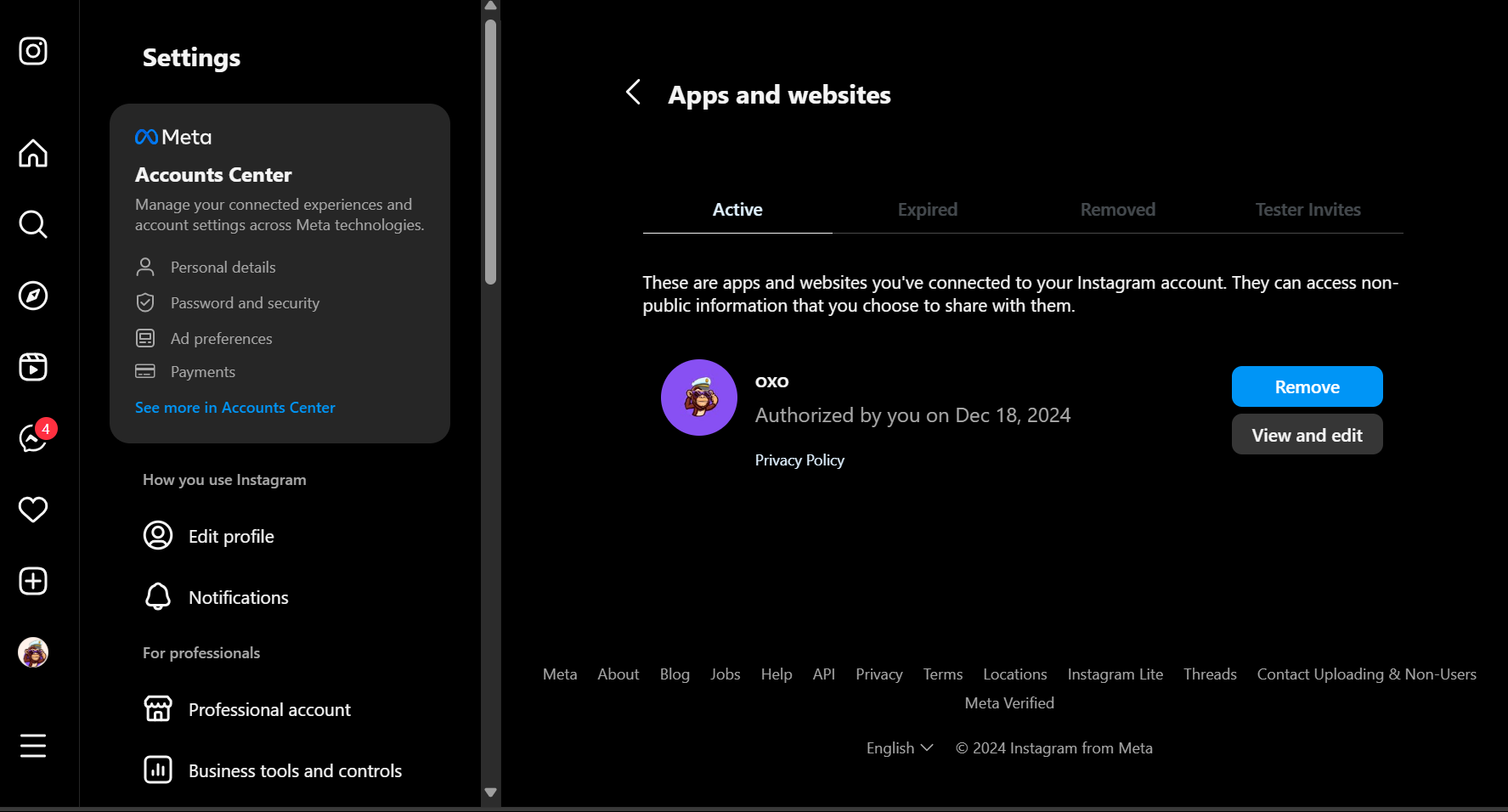
Task: Open the hamburger More menu icon
Action: pyautogui.click(x=33, y=746)
